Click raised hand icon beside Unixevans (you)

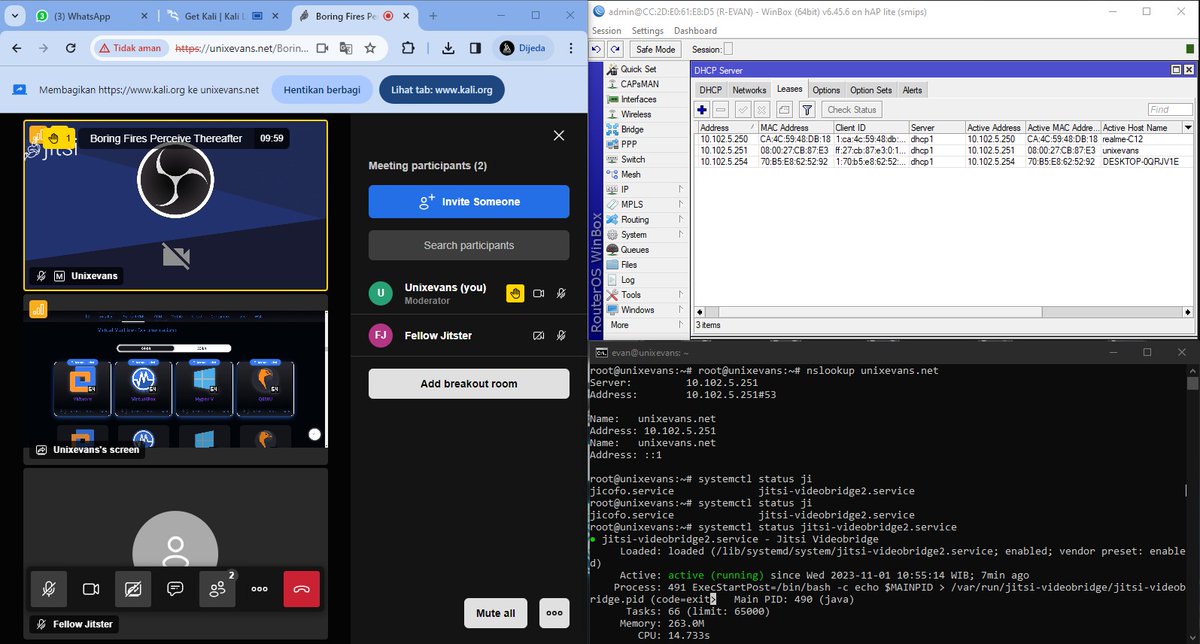click(515, 294)
